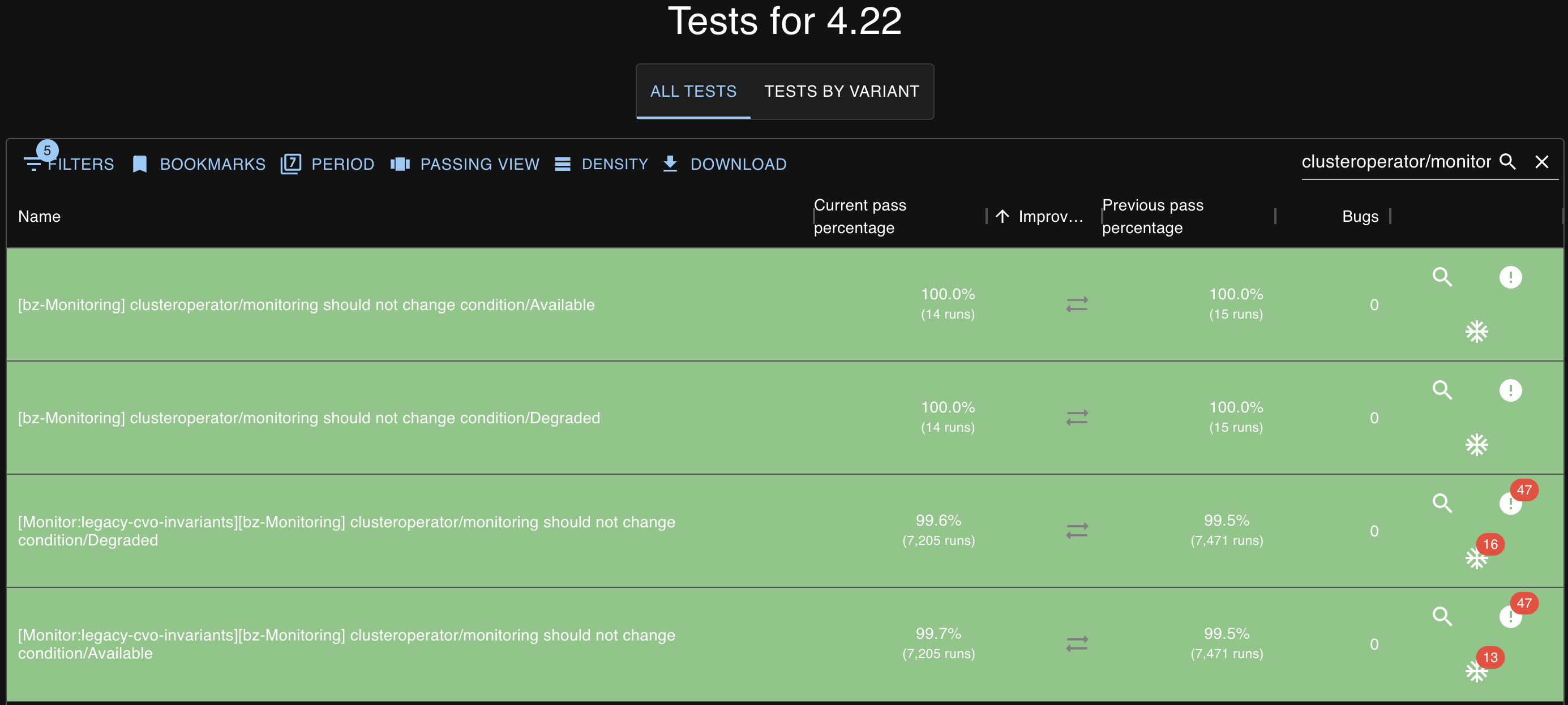Click the snowflake icon with badge 13
The width and height of the screenshot is (1568, 705).
click(x=1476, y=670)
